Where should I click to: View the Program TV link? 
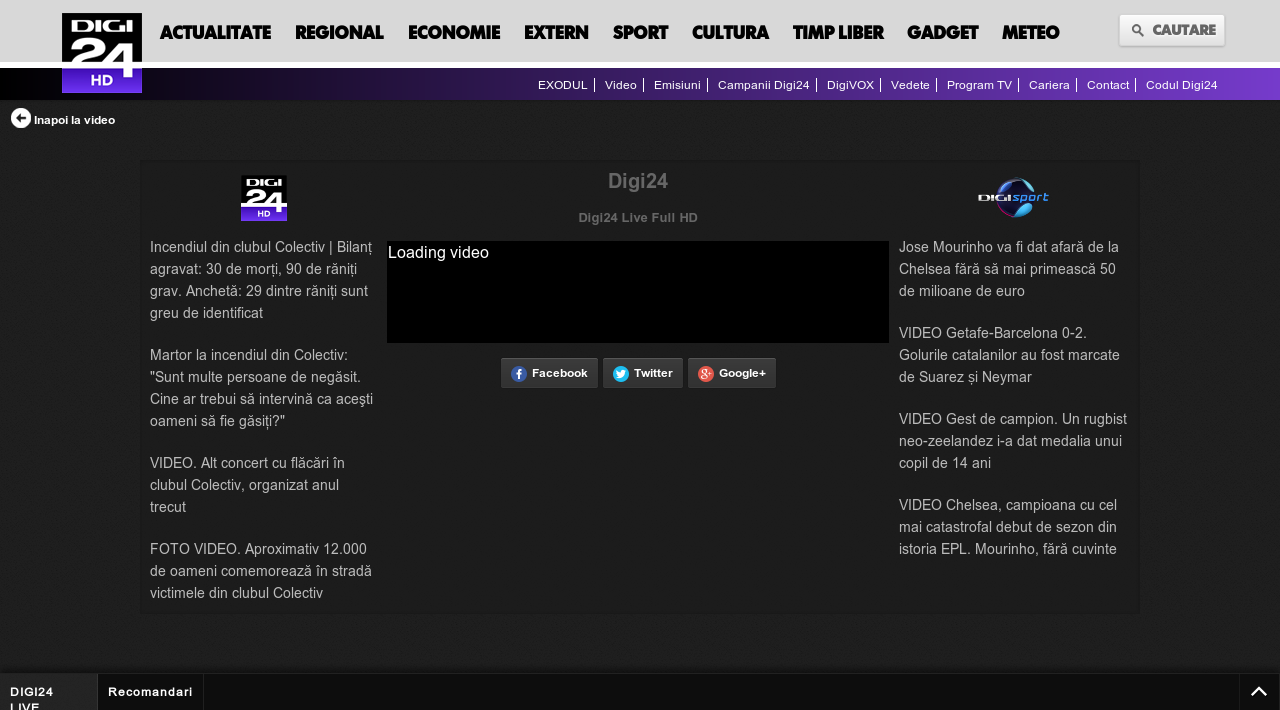click(979, 85)
